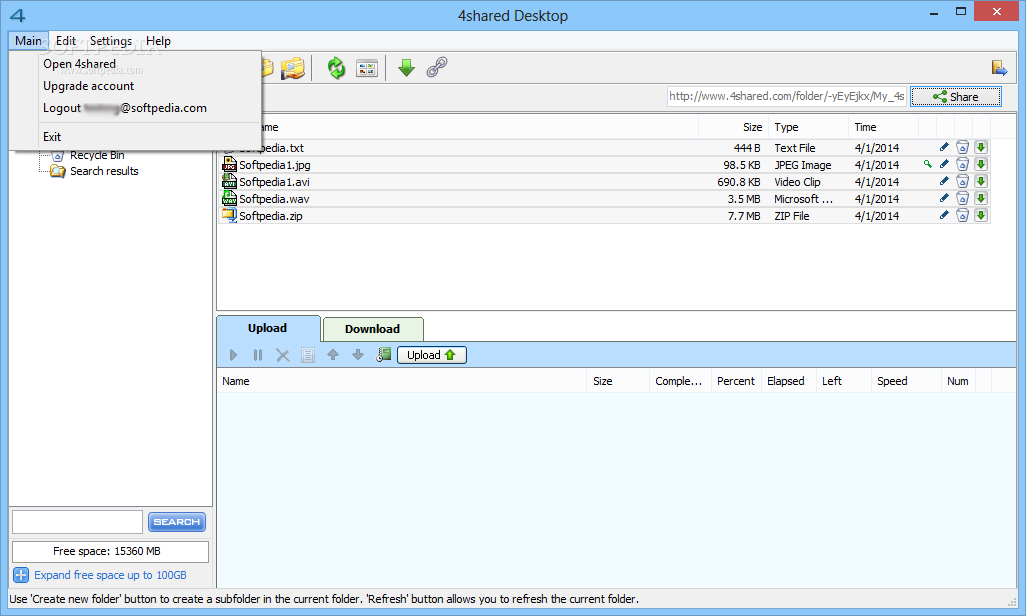Click the 4shared logo in title bar

click(x=18, y=15)
